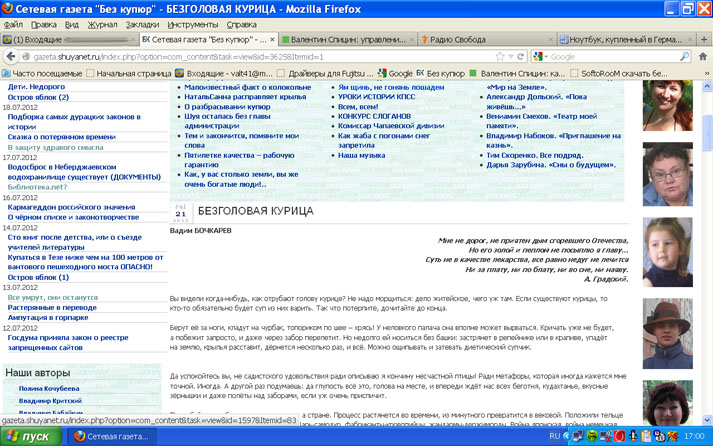Switch to the '(1) Входящие' tab
This screenshot has height=446, width=713.
pyautogui.click(x=69, y=40)
